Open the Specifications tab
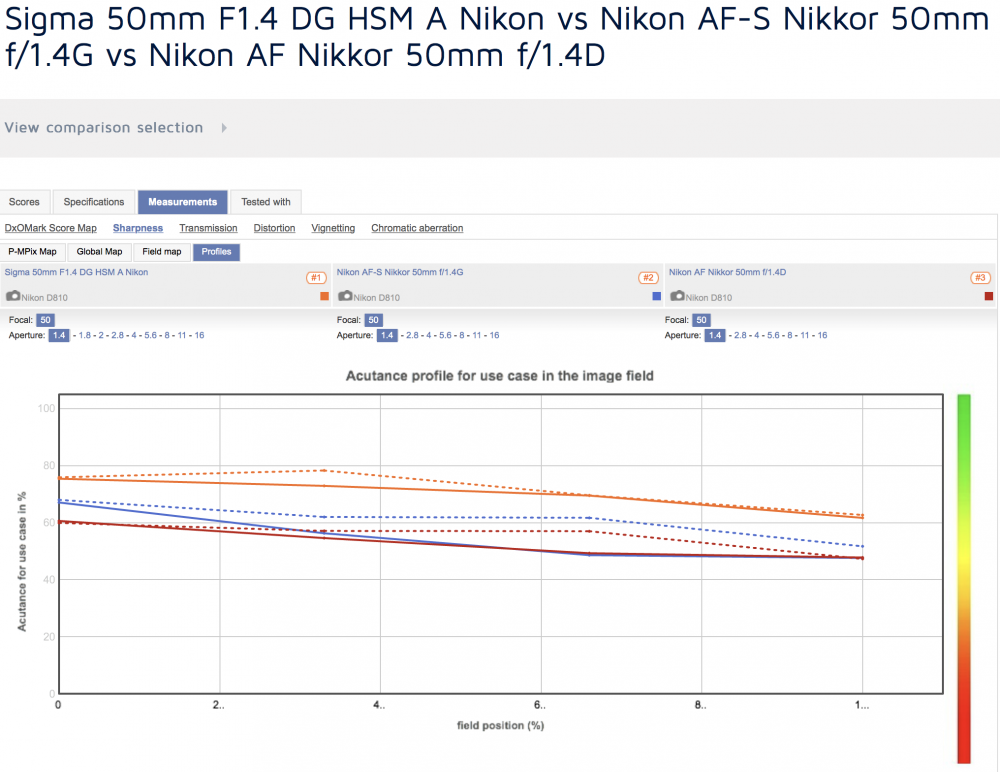The image size is (1000, 772). 94,202
